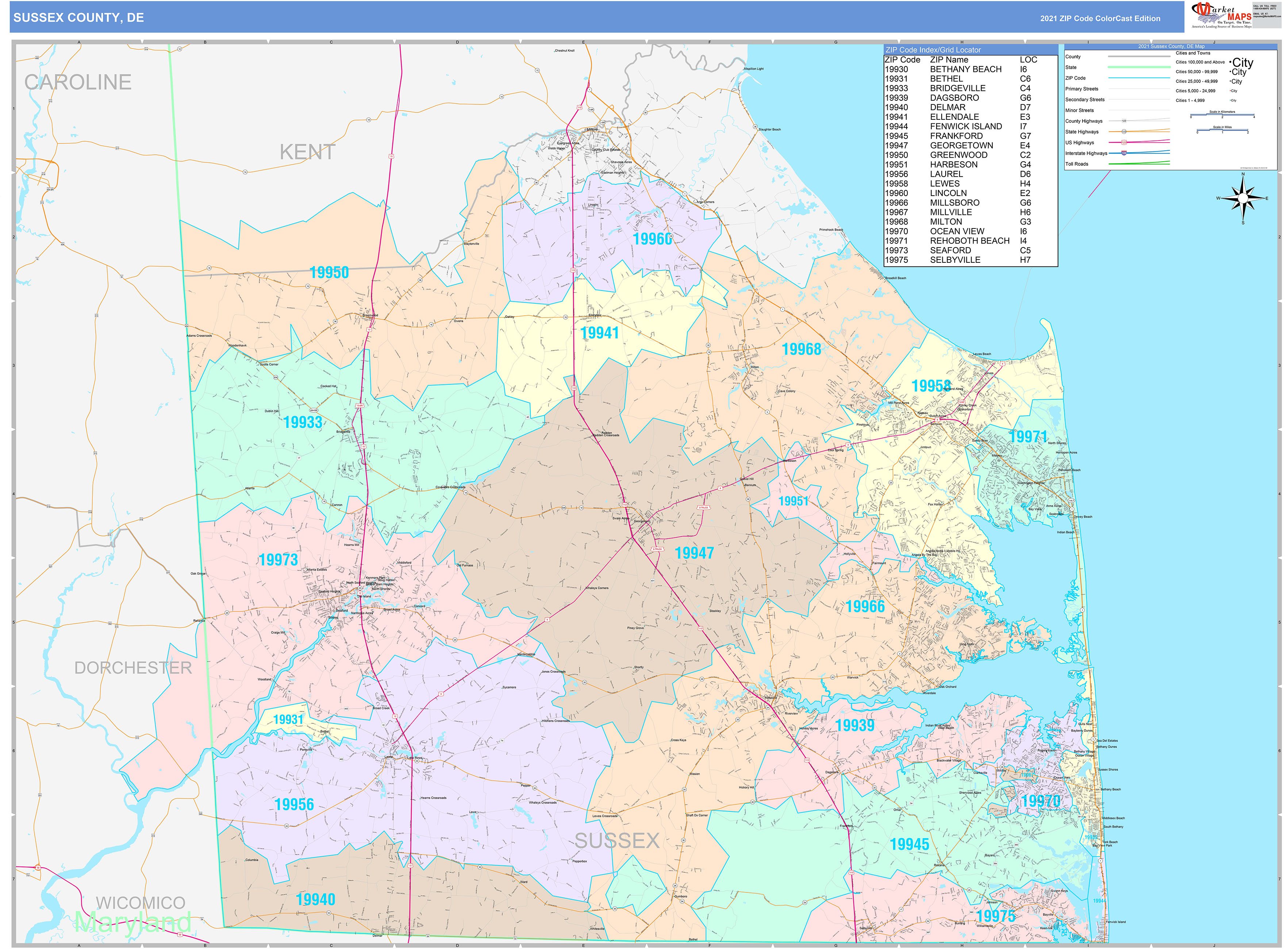
Task: Click the 19945 ZIP label on the map
Action: (x=910, y=844)
